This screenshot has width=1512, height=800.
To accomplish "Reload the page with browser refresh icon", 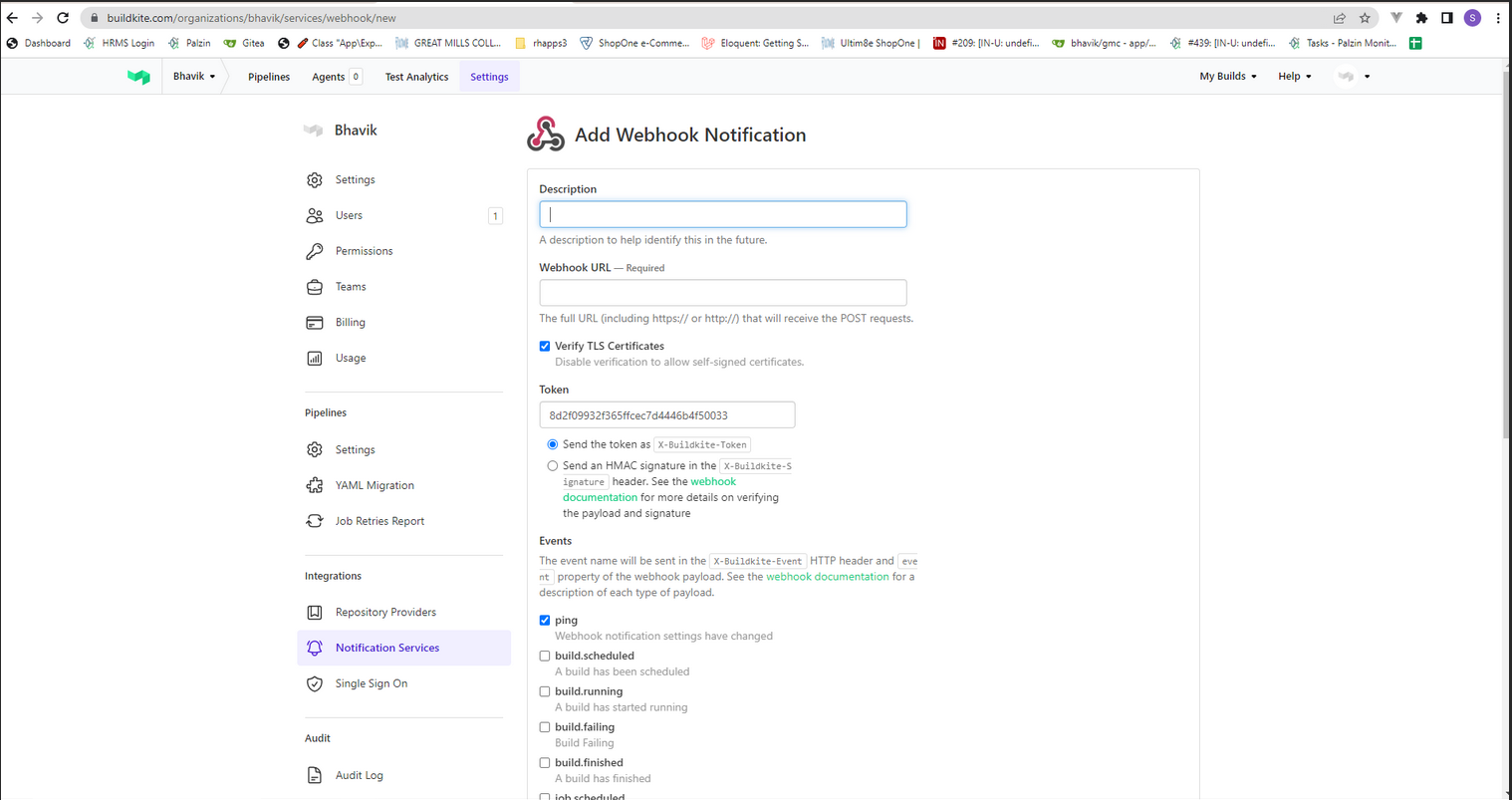I will [x=63, y=18].
